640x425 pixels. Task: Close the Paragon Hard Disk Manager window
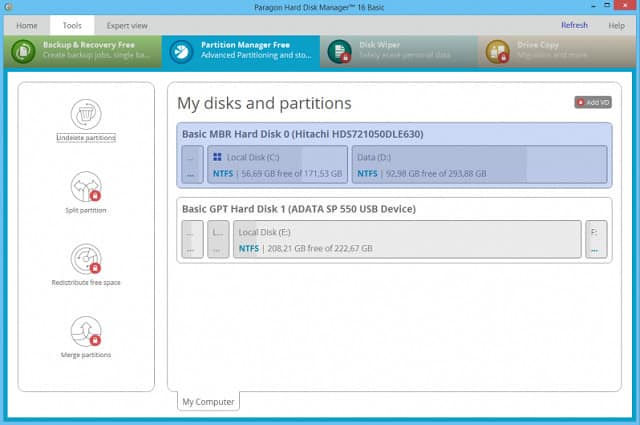[625, 6]
